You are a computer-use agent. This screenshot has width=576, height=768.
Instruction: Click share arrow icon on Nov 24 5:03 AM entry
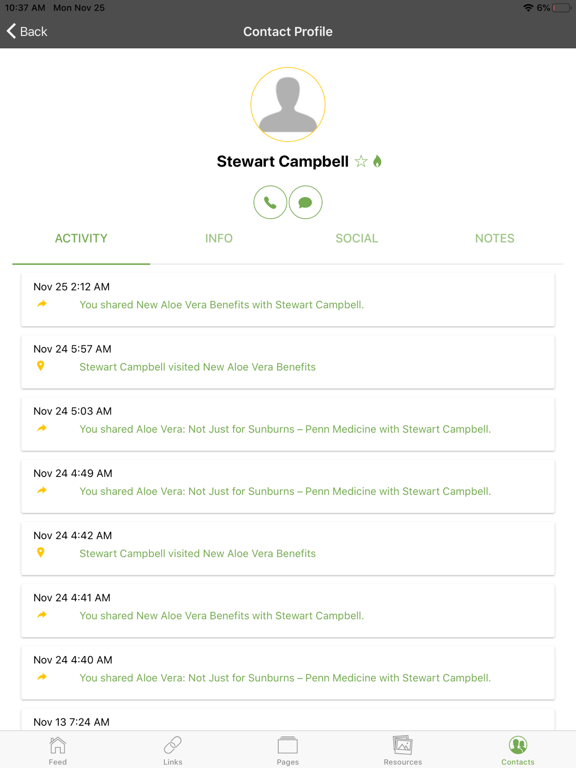click(42, 428)
